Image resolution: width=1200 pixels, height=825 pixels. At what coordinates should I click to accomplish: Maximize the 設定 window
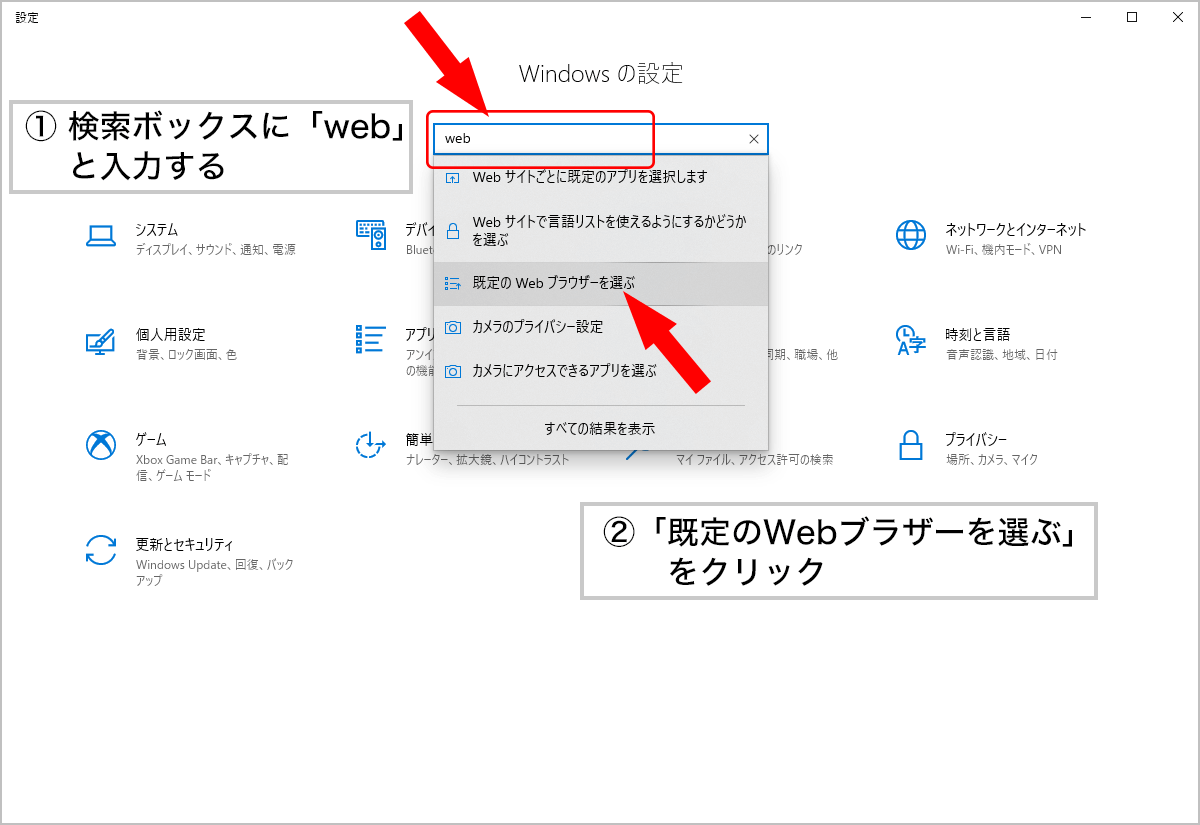pyautogui.click(x=1132, y=17)
